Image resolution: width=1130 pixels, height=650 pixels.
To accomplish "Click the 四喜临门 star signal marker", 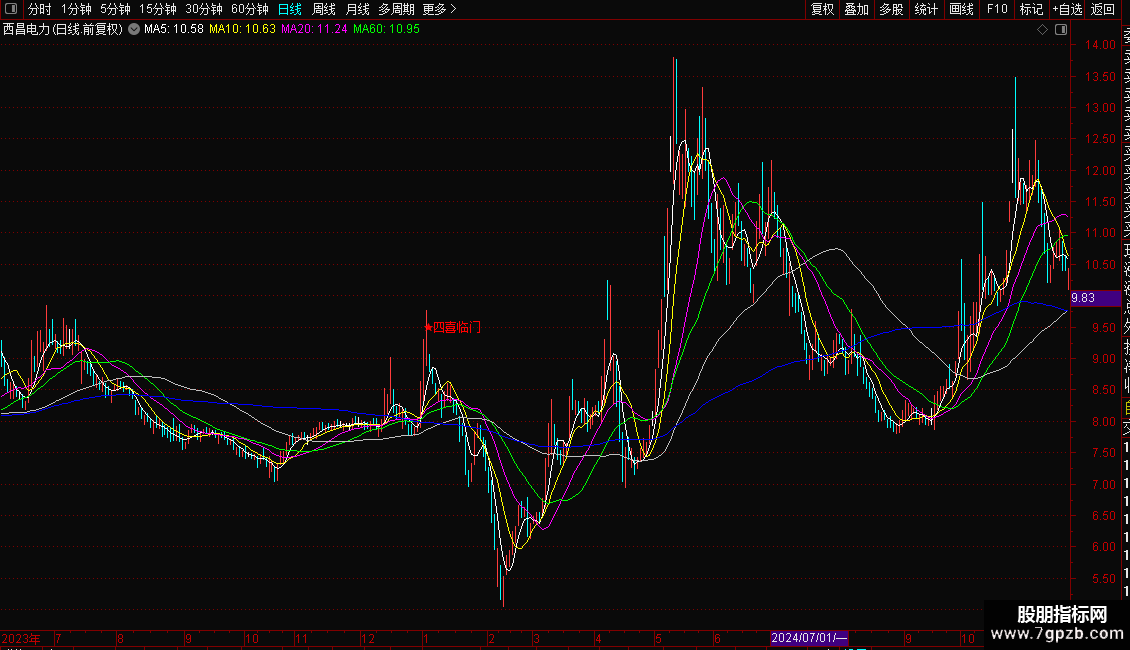I will [x=453, y=327].
